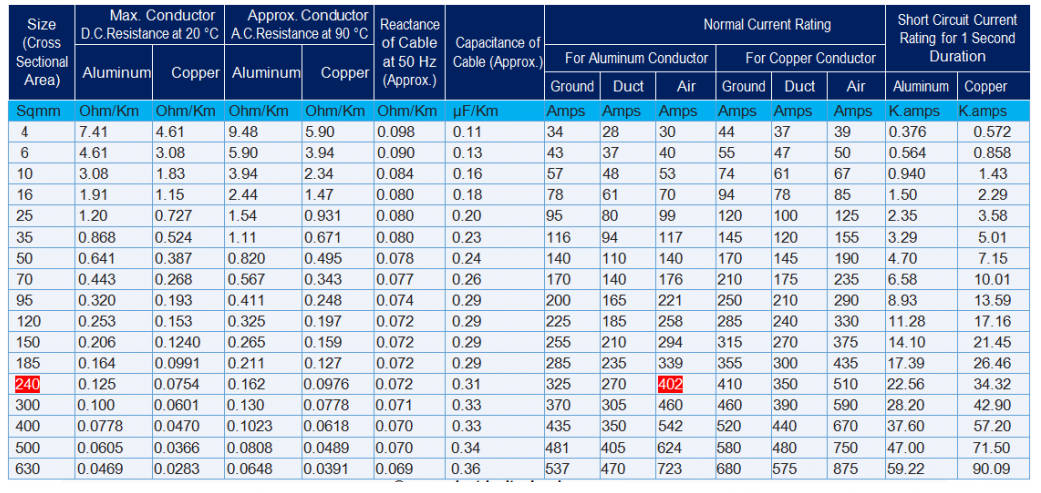1041x493 pixels.
Task: Click the 90.09 short circuit copper value
Action: coord(992,468)
